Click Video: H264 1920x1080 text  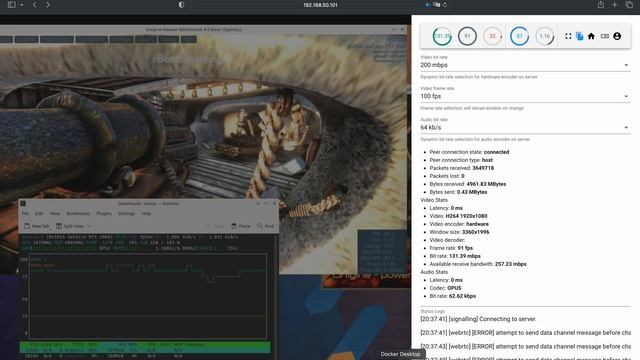coord(458,216)
